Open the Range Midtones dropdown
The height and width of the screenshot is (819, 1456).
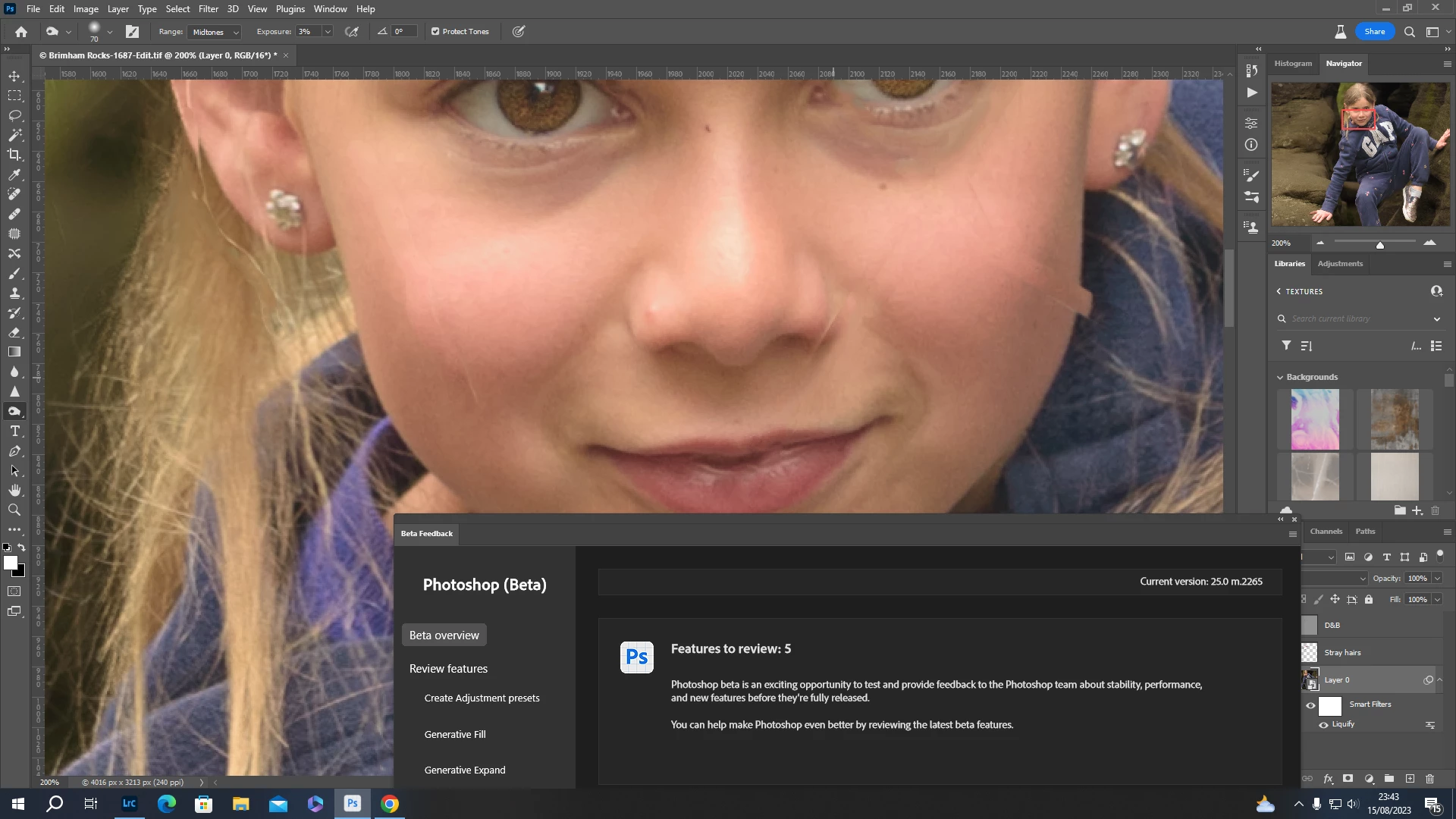(x=215, y=32)
